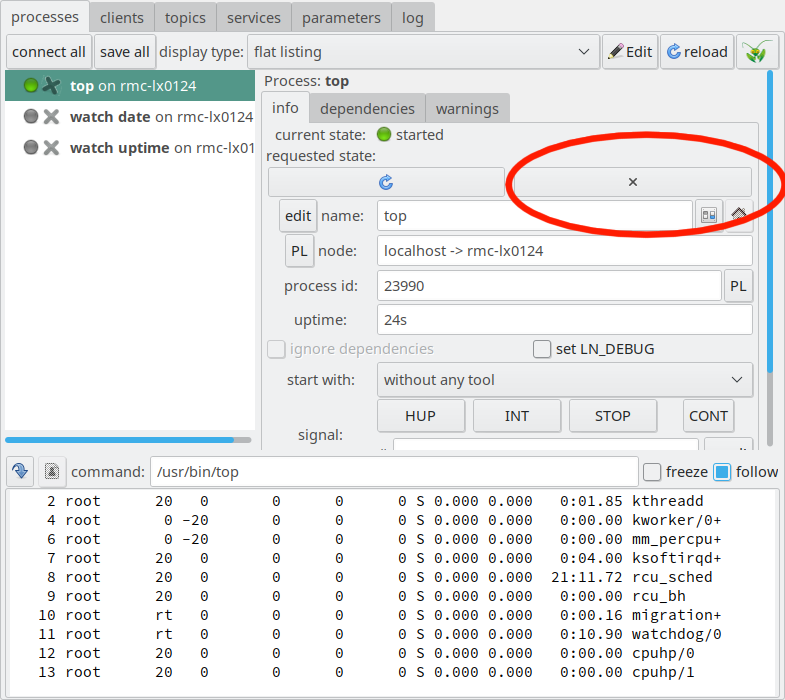Click the PL button beside process id
This screenshot has width=785, height=700.
pos(738,286)
